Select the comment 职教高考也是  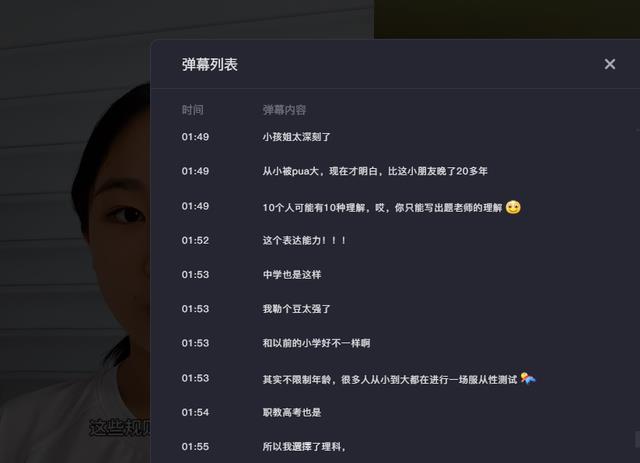(291, 412)
